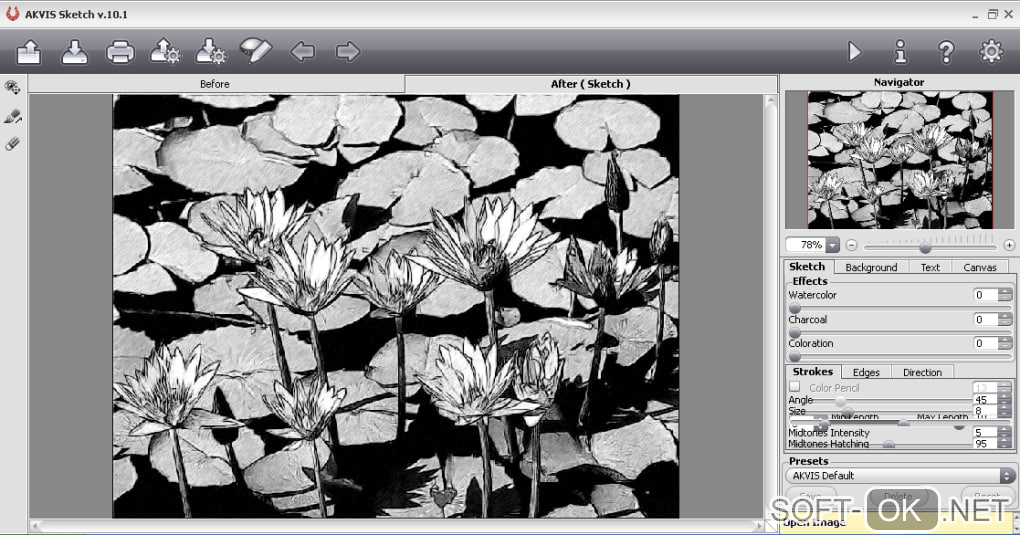Image resolution: width=1020 pixels, height=535 pixels.
Task: Switch to the After ( Sketch ) tab
Action: point(590,84)
